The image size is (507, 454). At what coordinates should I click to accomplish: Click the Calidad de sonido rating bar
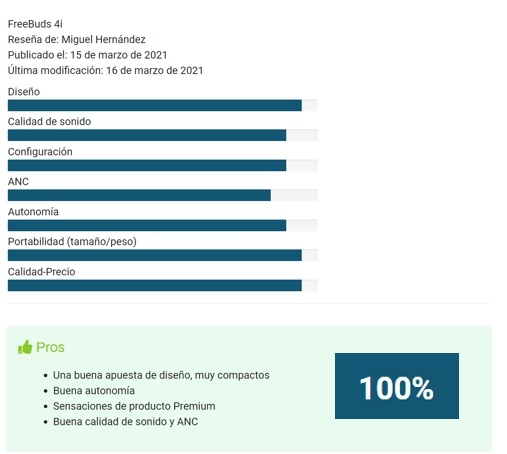(162, 135)
